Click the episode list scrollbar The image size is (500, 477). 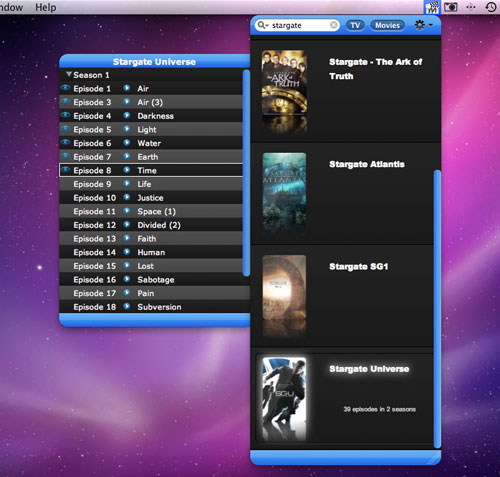click(246, 173)
